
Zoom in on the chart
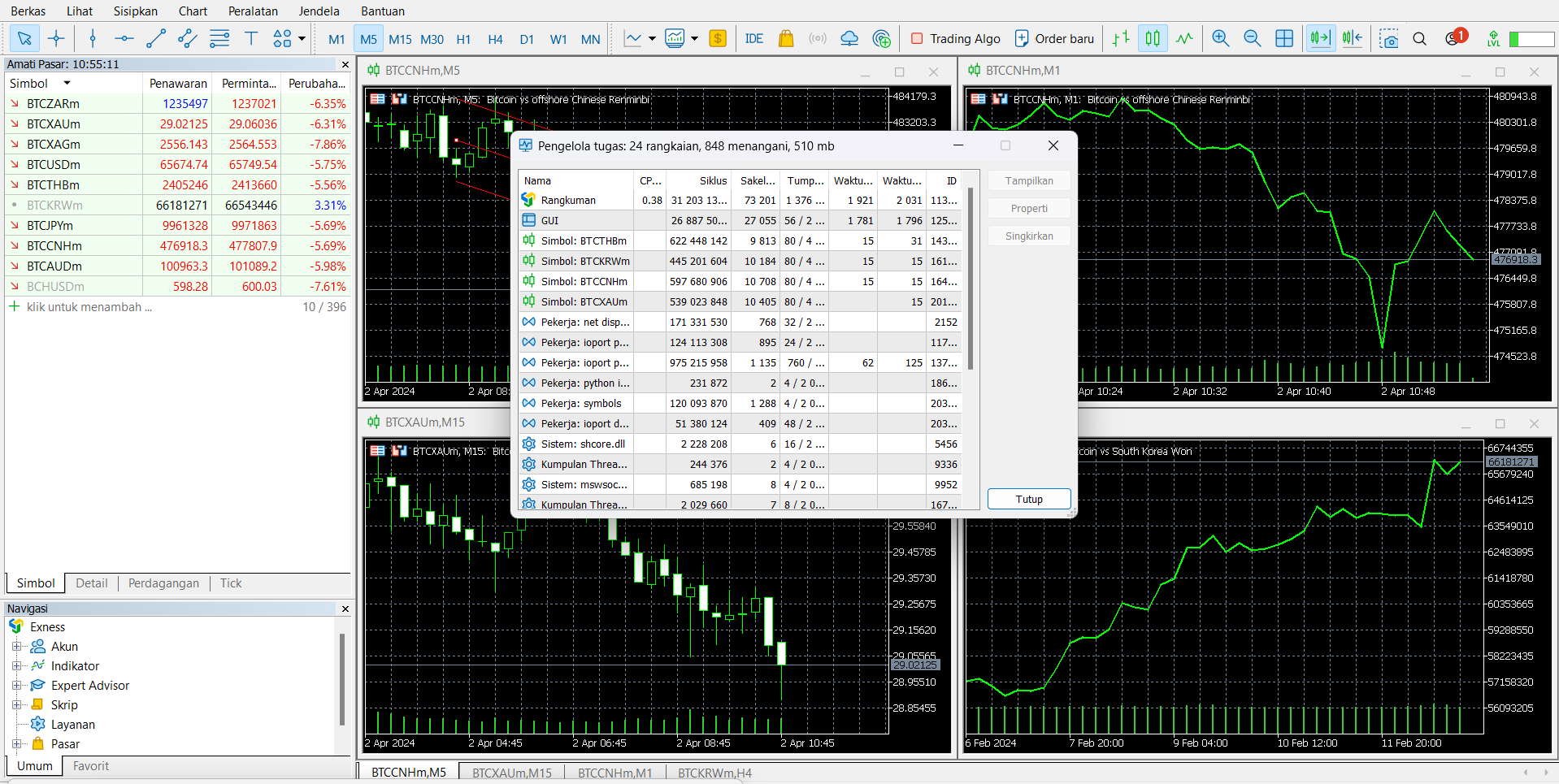pyautogui.click(x=1220, y=38)
